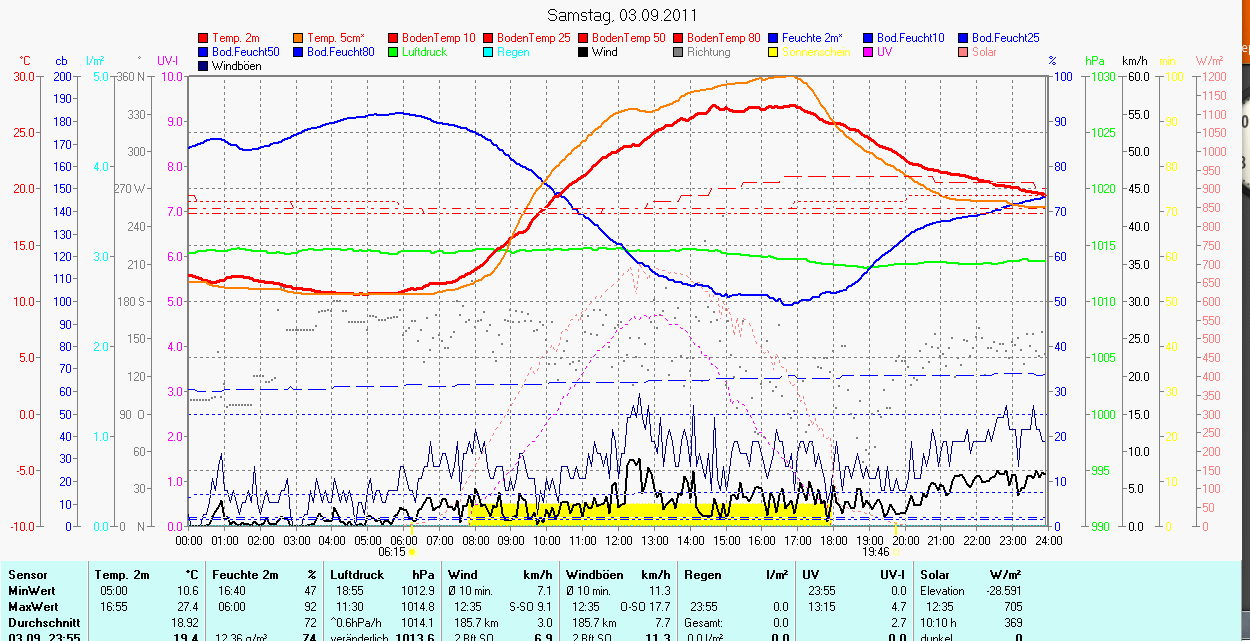
Task: Select the BodenTemp 50 legend label
Action: [629, 38]
